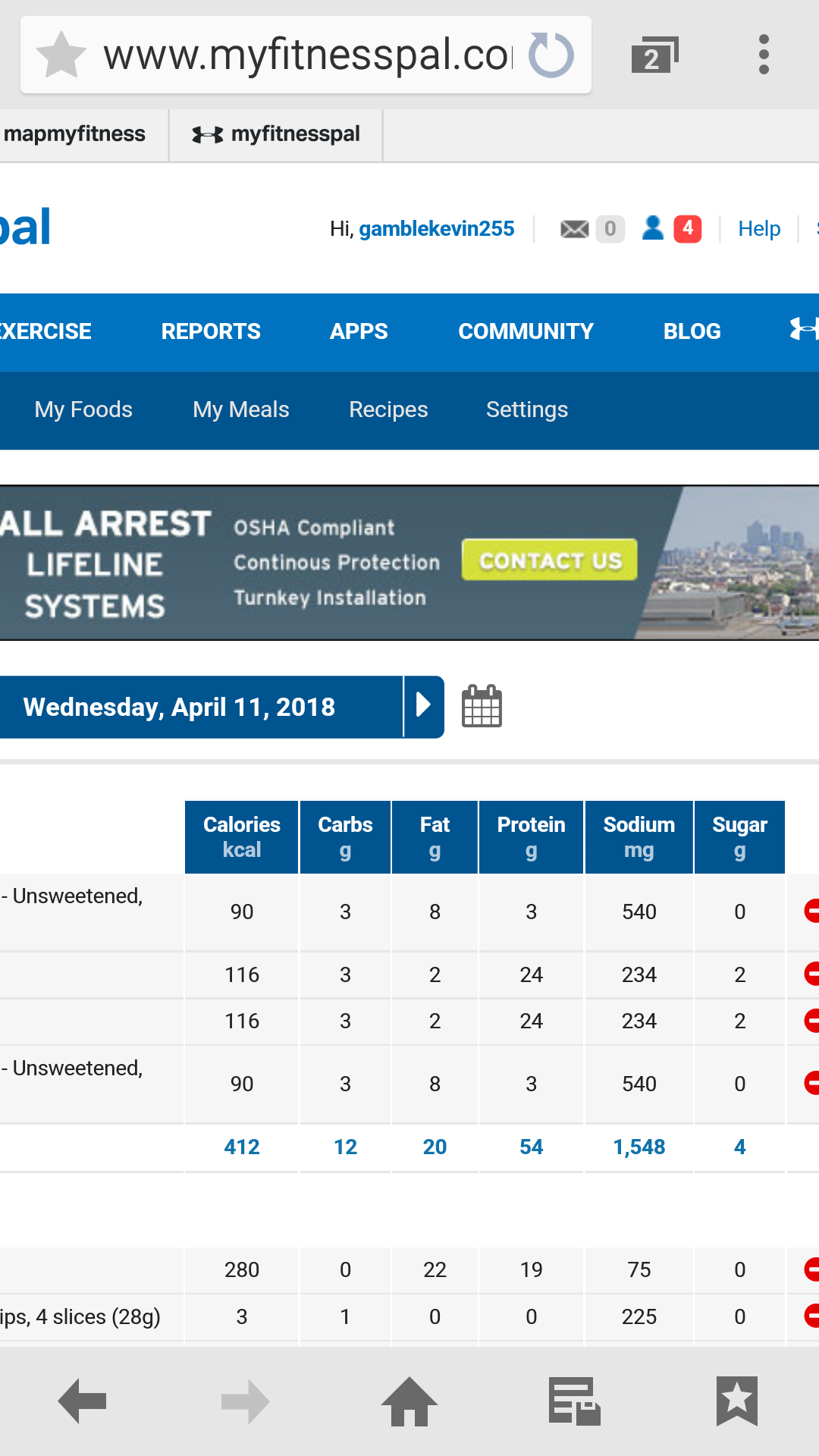Go to Recipes submenu
This screenshot has width=819, height=1456.
pos(388,409)
